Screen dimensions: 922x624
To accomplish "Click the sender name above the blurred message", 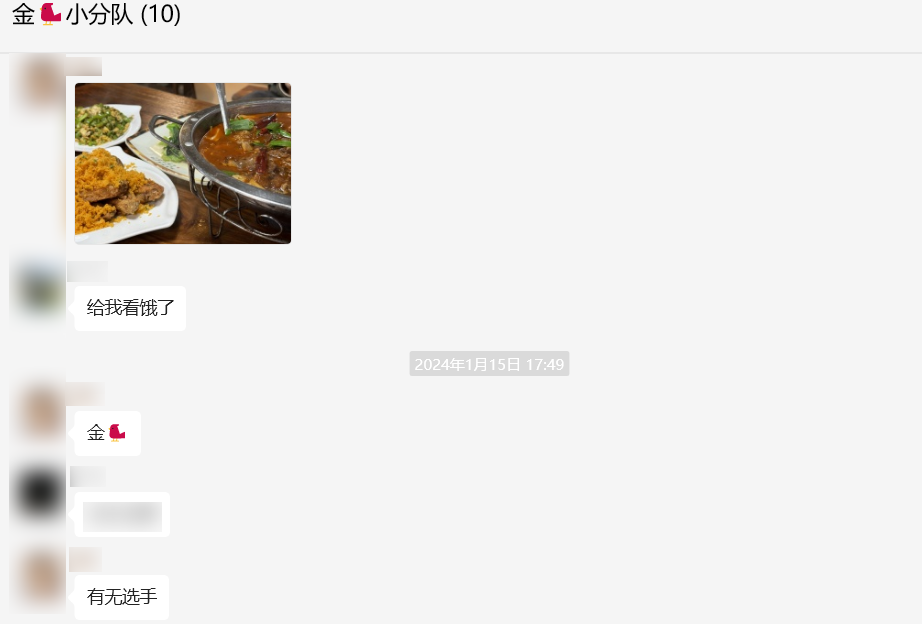I will point(88,476).
